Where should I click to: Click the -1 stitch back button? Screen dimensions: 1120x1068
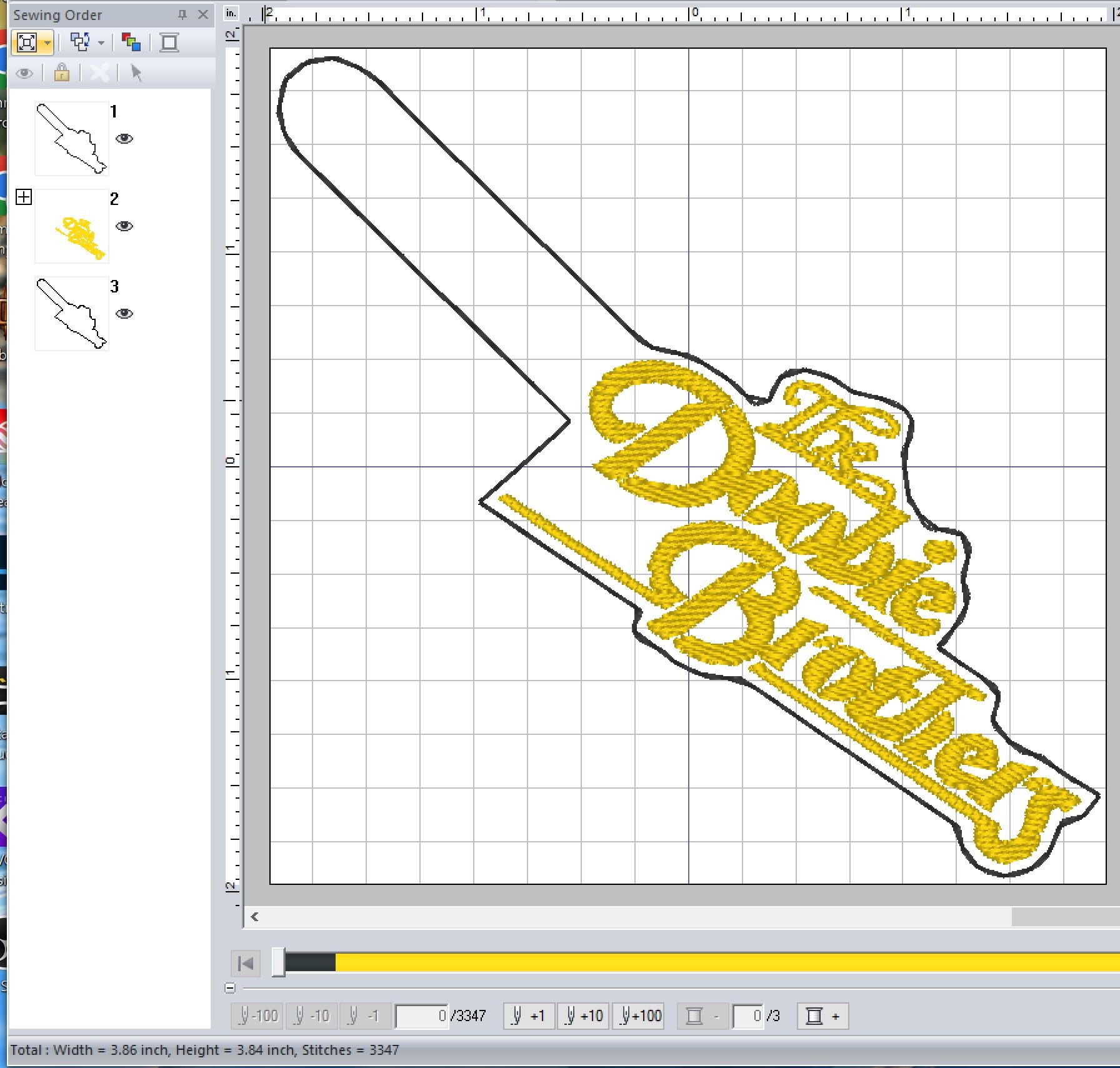coord(365,1016)
